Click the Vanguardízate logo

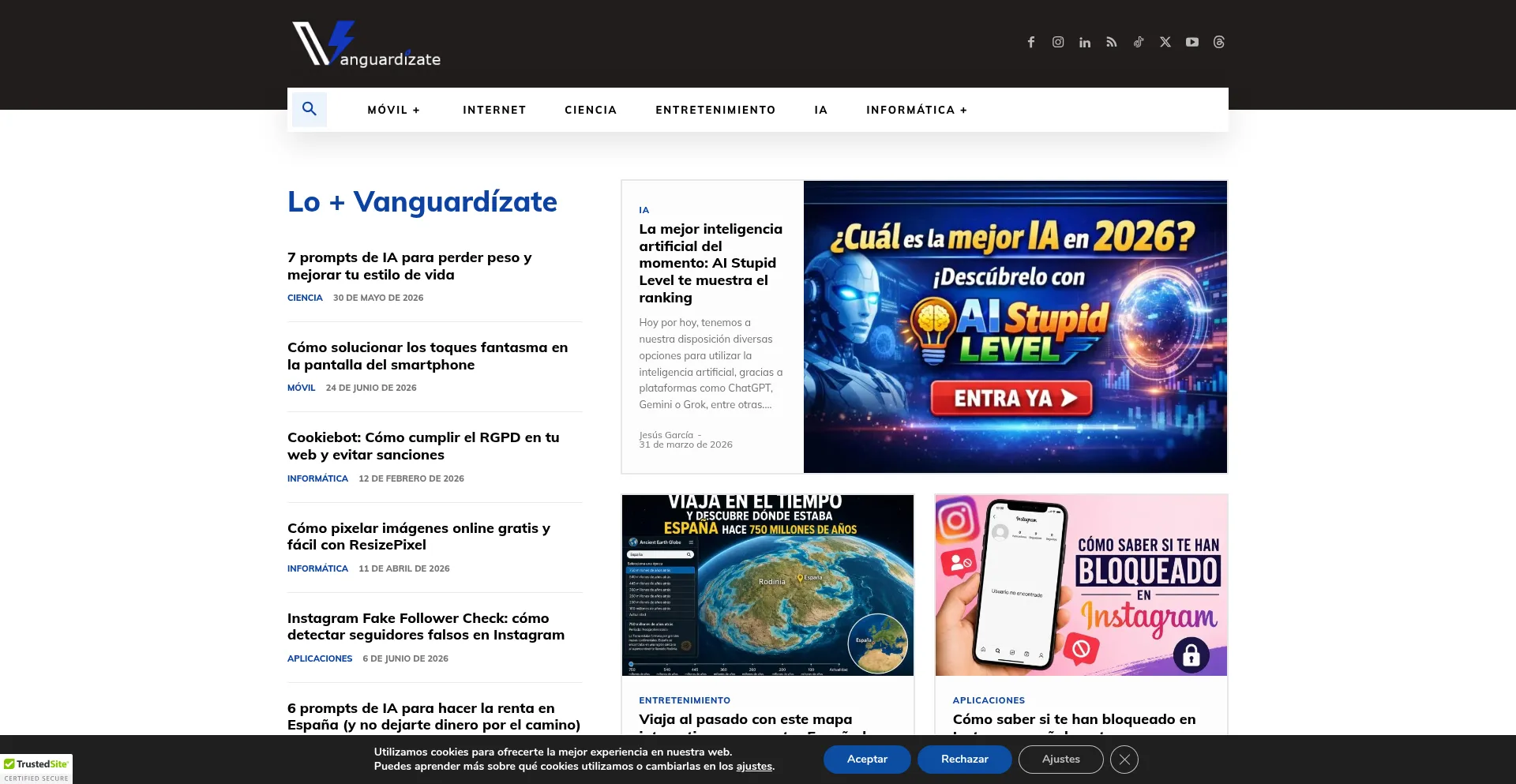point(366,44)
